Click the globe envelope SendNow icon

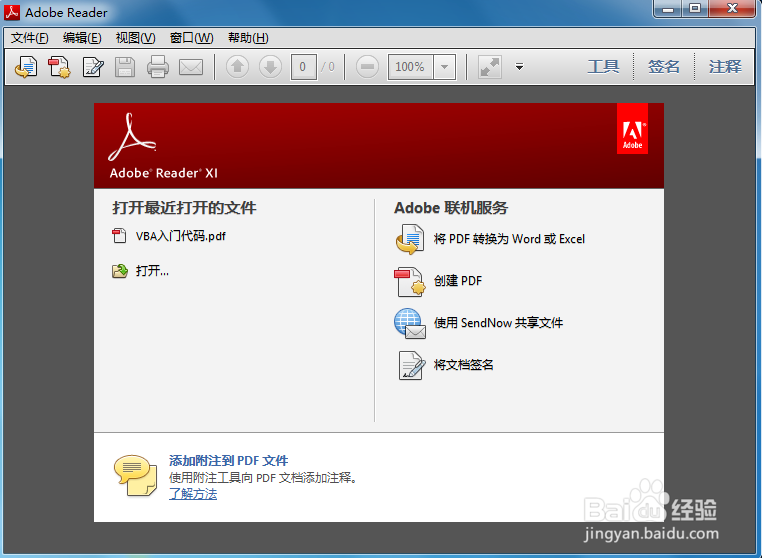click(x=410, y=323)
